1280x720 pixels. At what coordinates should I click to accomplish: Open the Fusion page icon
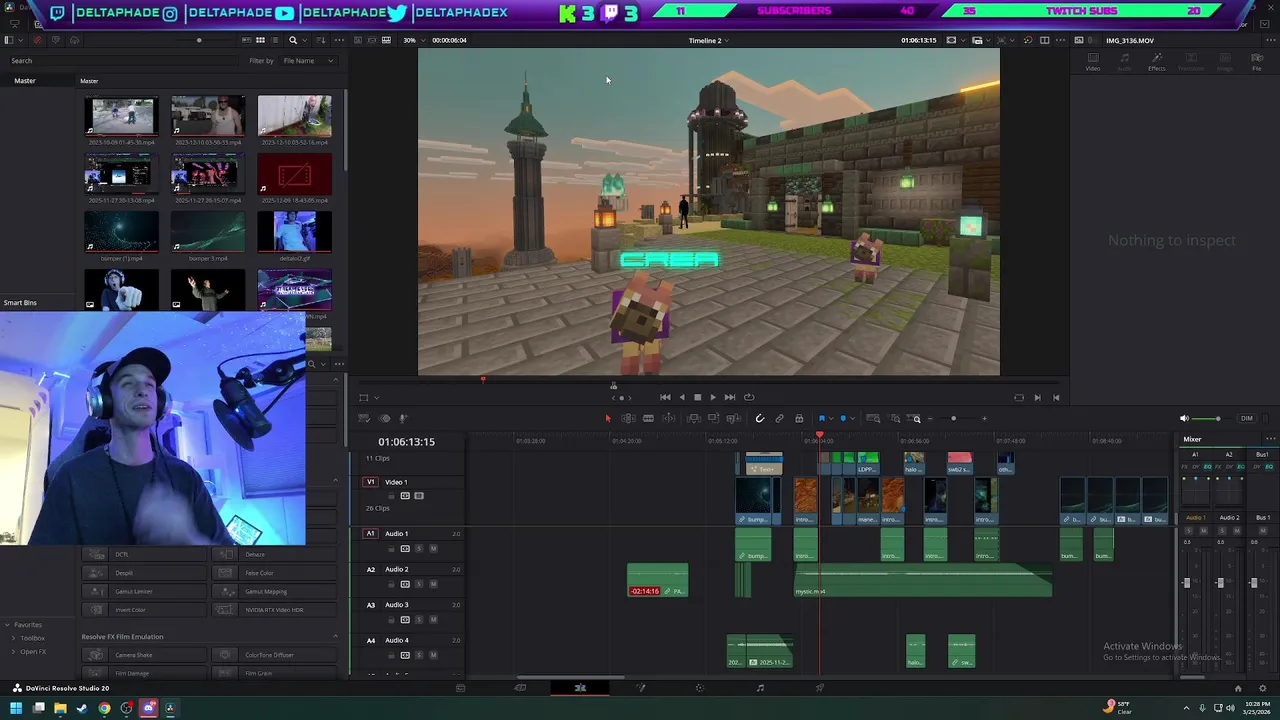641,688
